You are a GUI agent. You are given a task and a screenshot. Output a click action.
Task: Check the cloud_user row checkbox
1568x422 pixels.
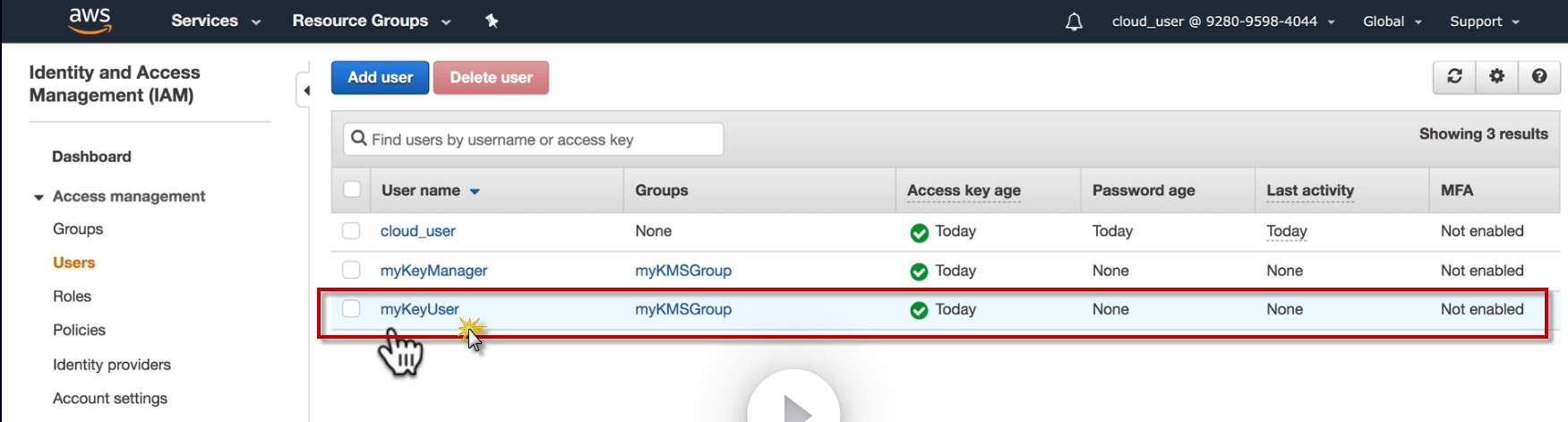click(x=352, y=231)
